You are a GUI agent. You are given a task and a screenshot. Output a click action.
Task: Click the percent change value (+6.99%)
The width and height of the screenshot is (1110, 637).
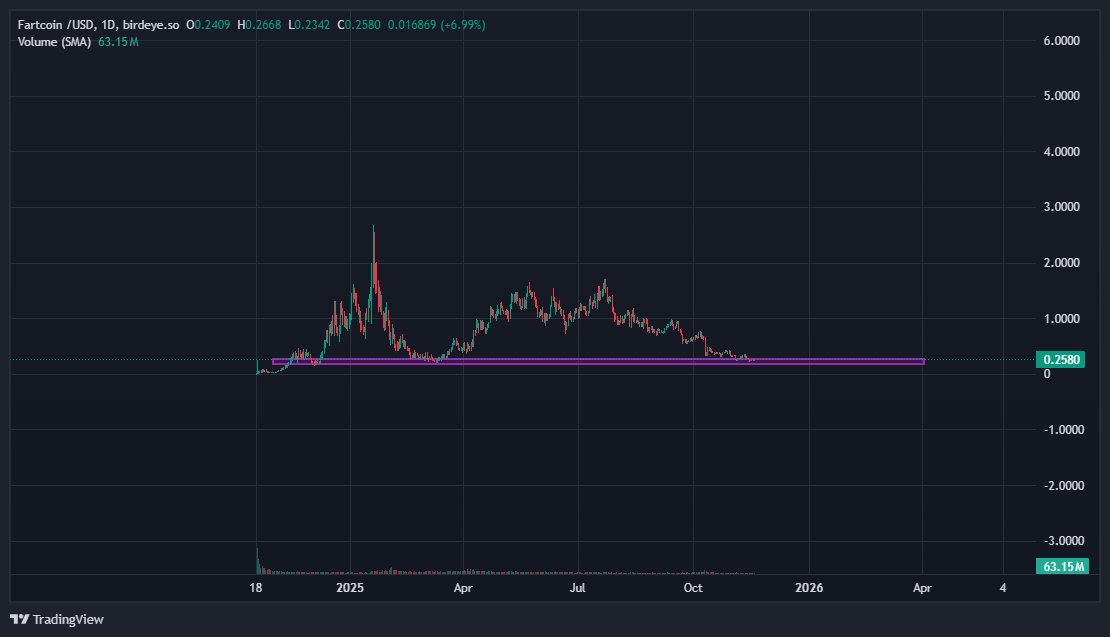tap(463, 25)
